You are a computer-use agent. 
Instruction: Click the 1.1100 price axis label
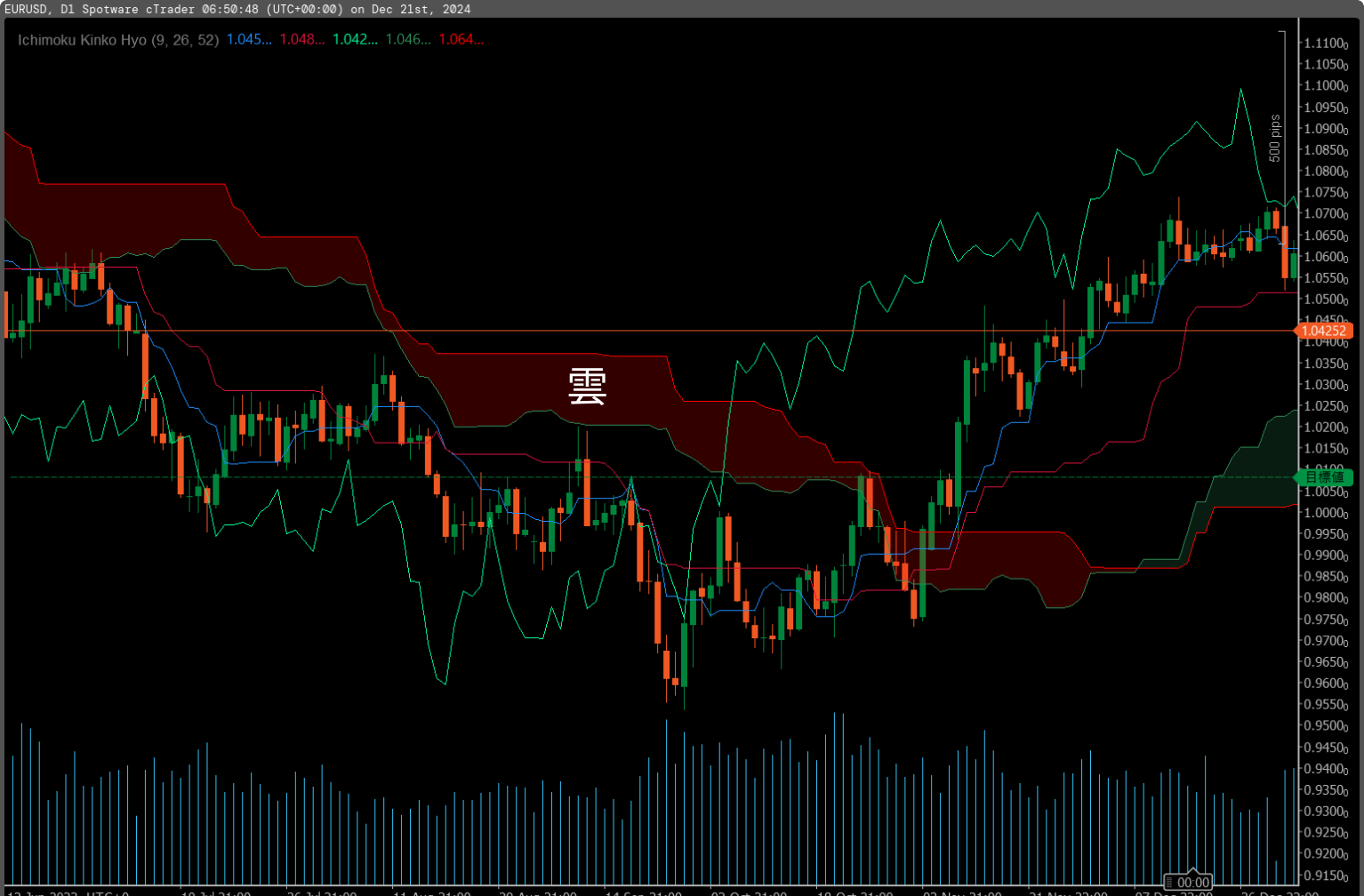pos(1327,44)
